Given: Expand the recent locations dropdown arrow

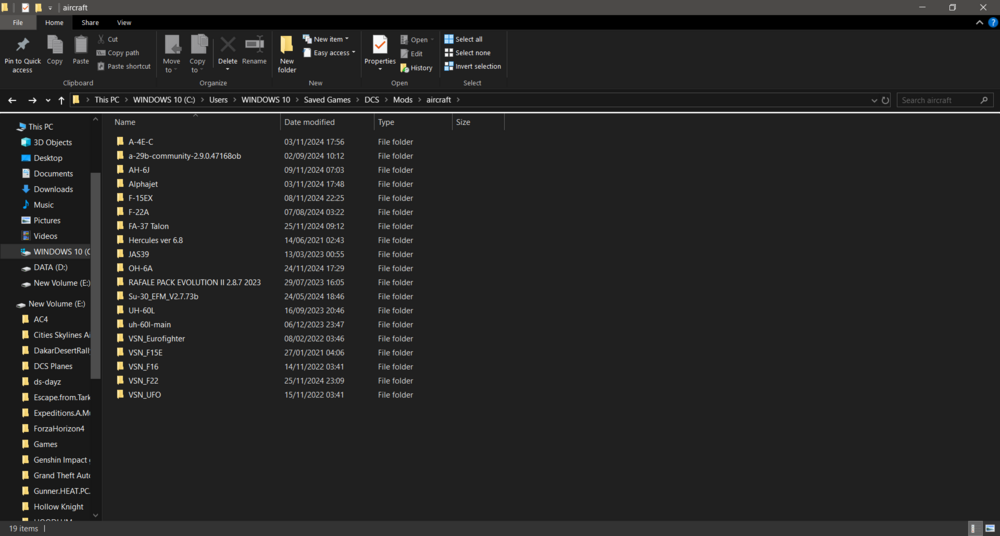Looking at the screenshot, I should 48,101.
